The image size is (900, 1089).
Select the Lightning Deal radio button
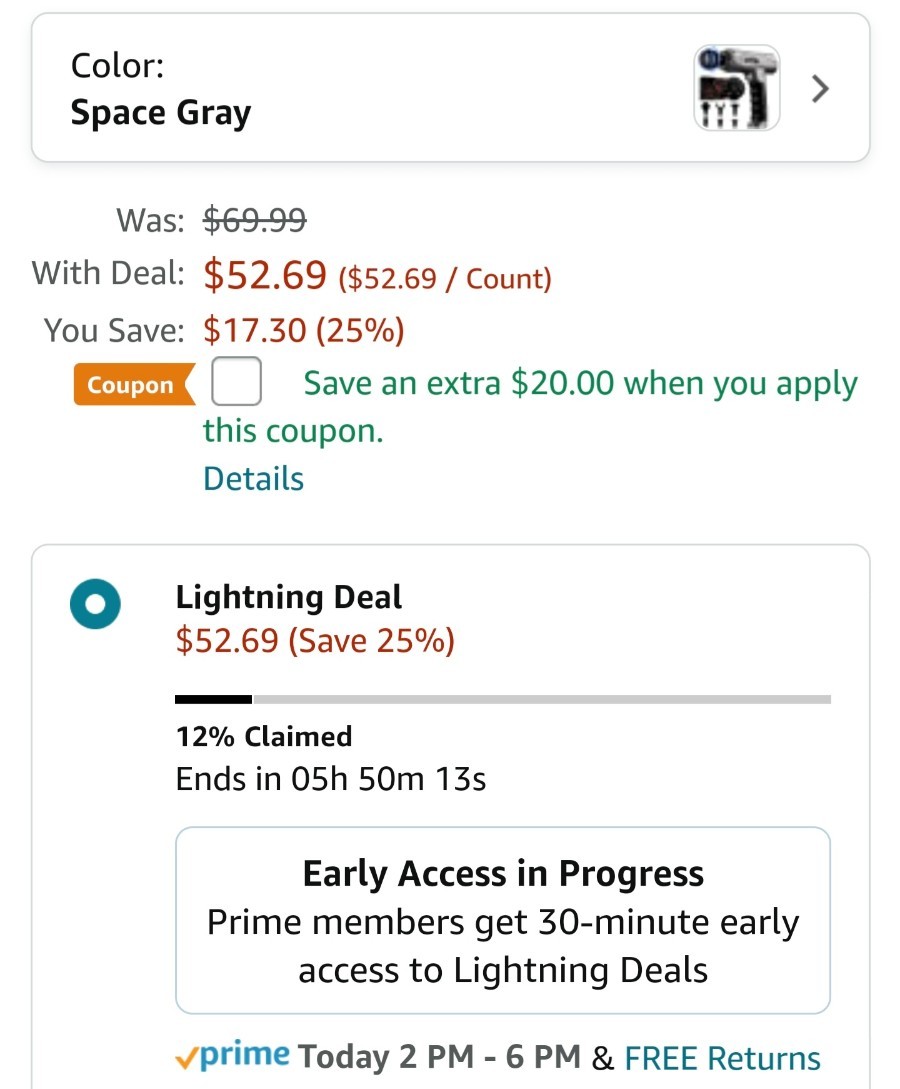95,604
